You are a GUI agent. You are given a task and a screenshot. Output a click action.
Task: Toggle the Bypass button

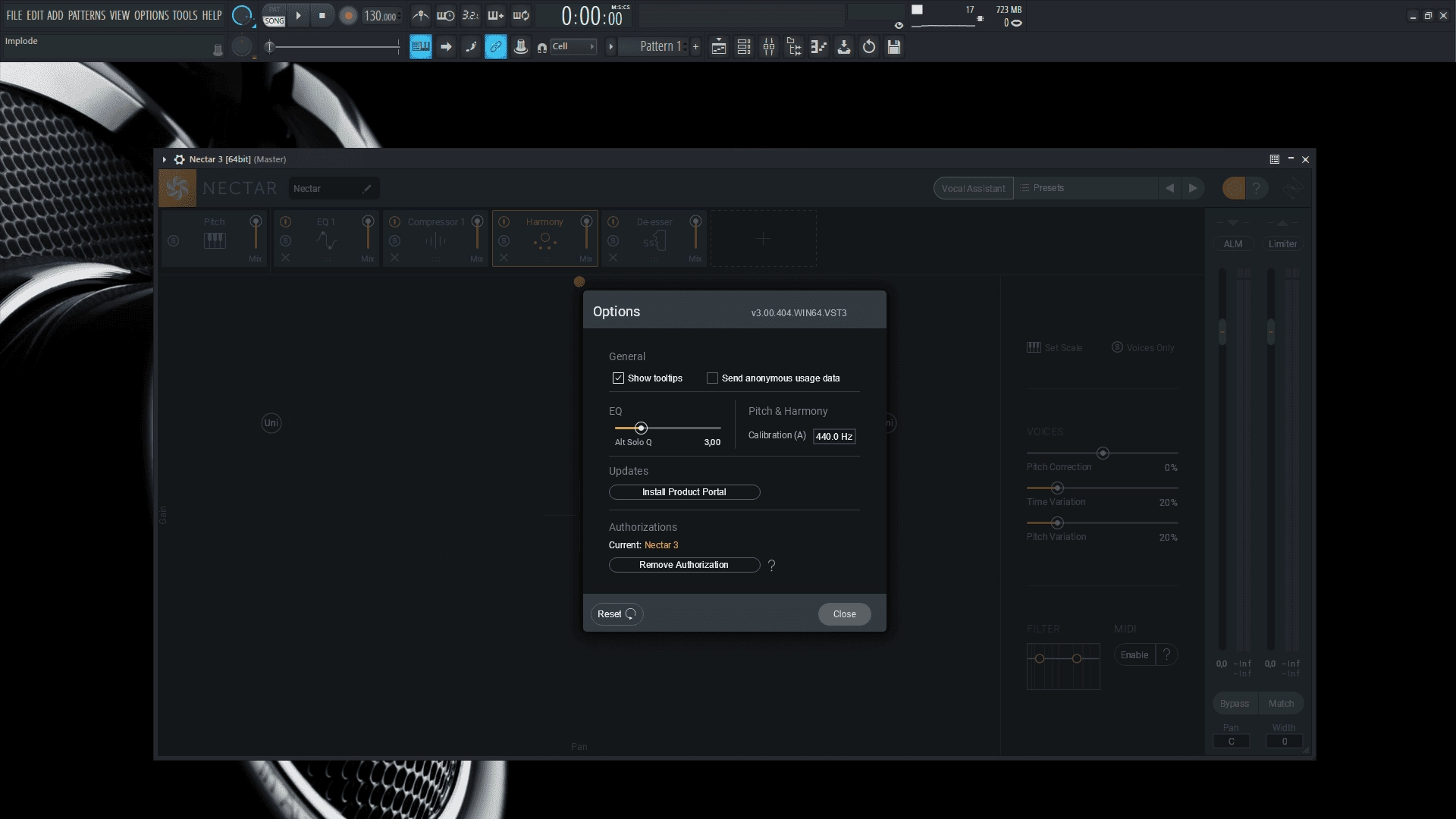coord(1234,704)
